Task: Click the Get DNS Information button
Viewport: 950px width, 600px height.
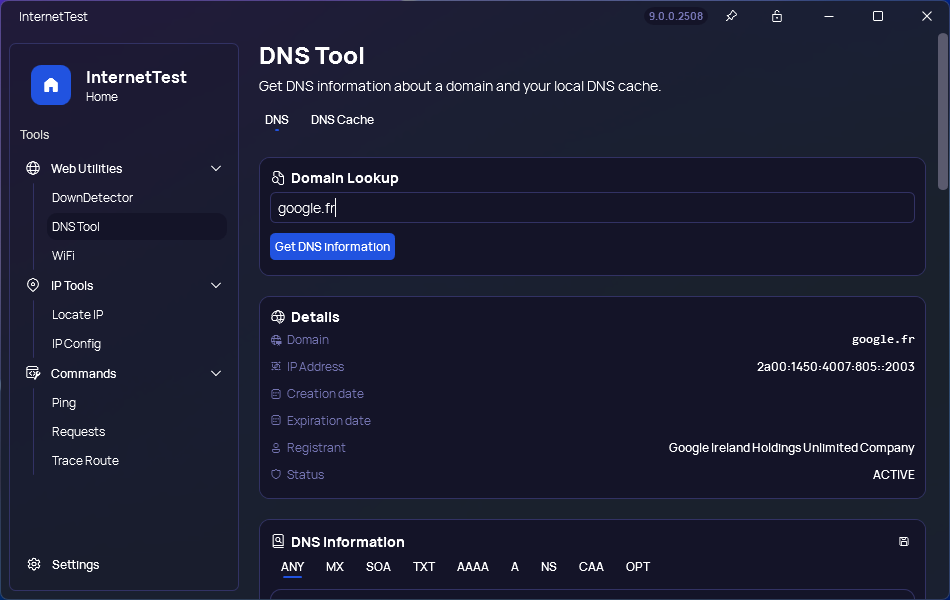Action: [332, 247]
